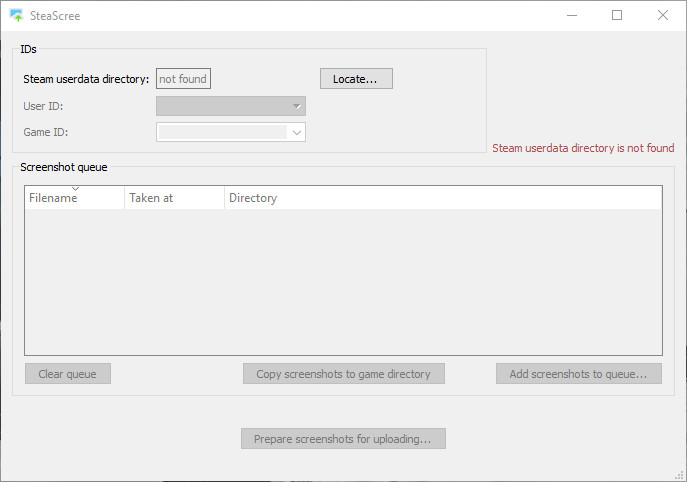Click the Screenshot queue group title
This screenshot has width=687, height=482.
64,167
